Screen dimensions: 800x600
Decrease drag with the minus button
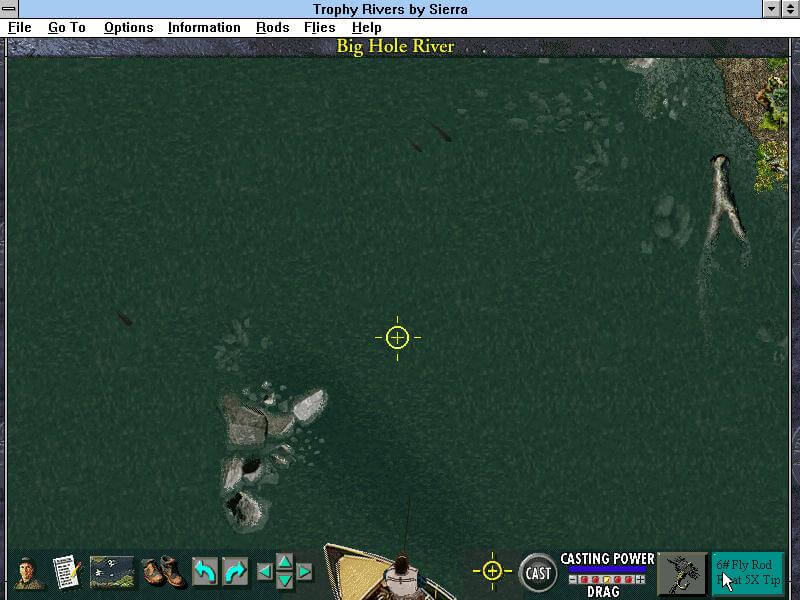573,580
